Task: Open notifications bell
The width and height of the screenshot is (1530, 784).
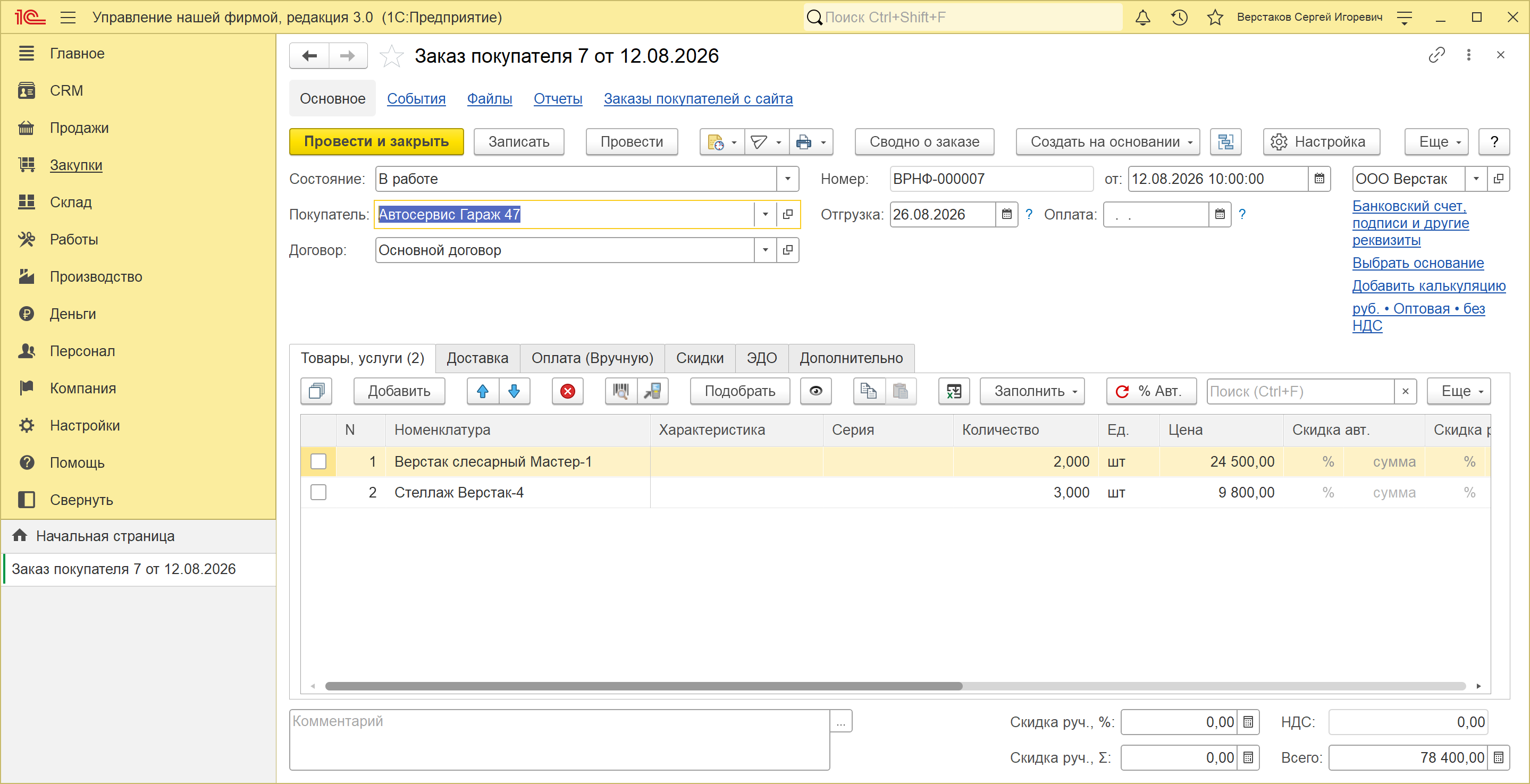Action: 1143,17
